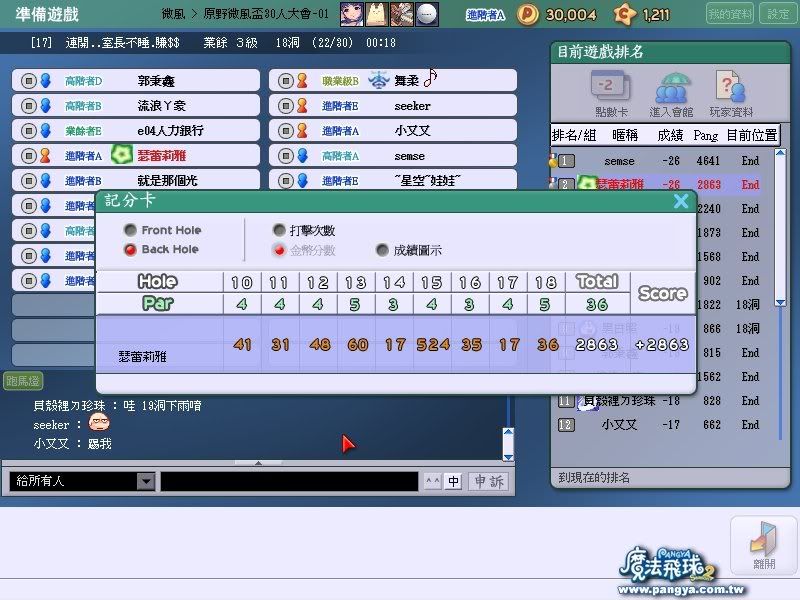Click square icon beside 流浪ㄚ豪
Screen dimensions: 800x600
coord(29,106)
